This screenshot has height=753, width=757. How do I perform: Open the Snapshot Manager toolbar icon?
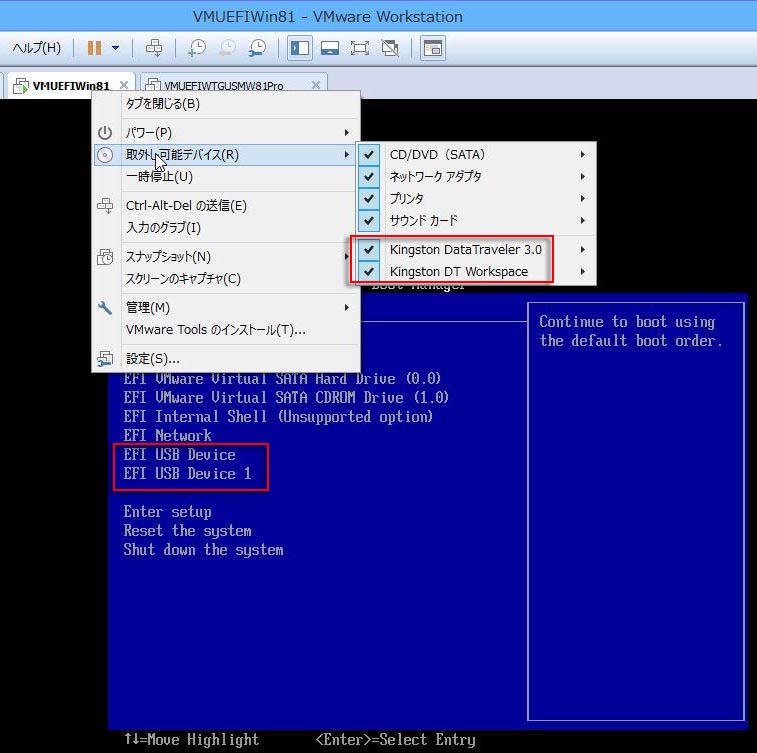pyautogui.click(x=257, y=48)
